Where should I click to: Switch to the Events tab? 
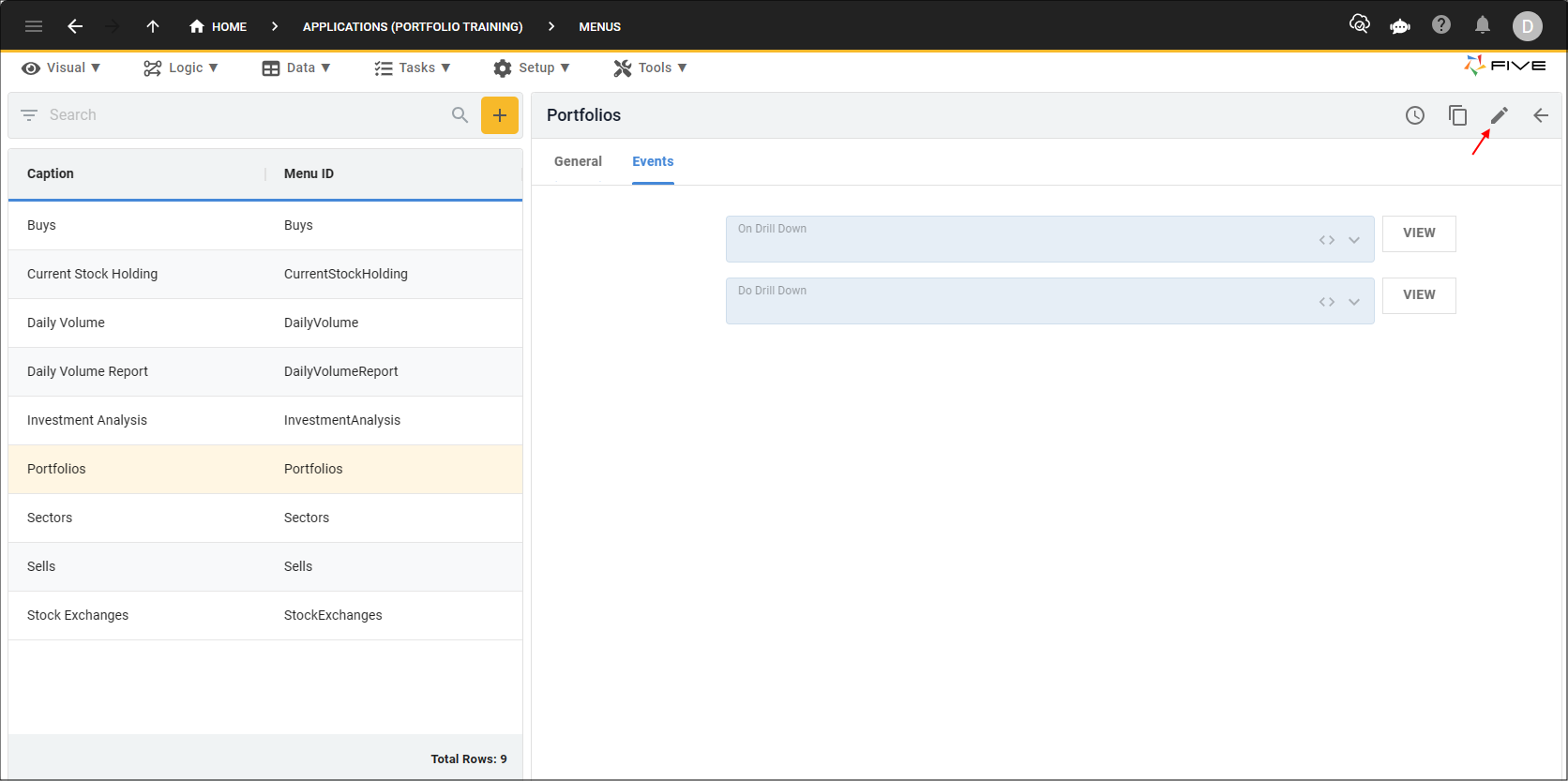(x=653, y=161)
